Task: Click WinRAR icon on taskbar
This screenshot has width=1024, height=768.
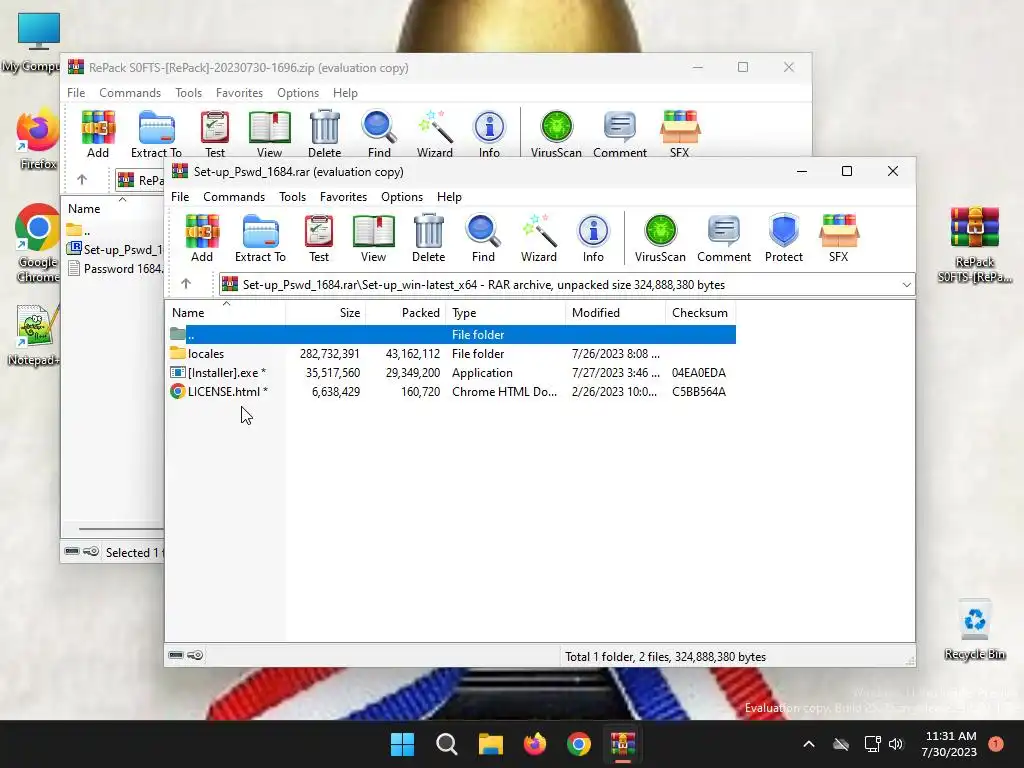Action: [x=623, y=744]
